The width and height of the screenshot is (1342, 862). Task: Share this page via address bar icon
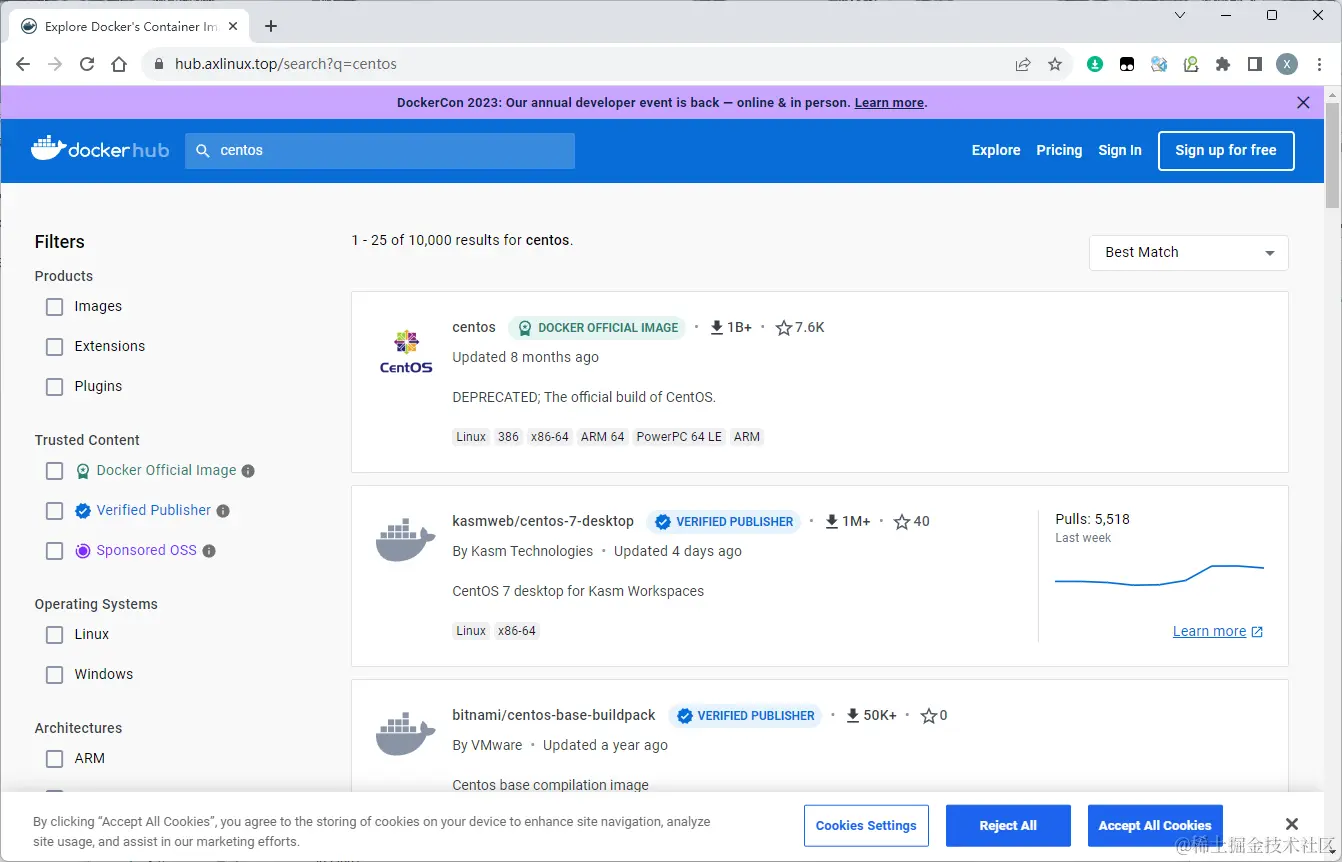click(x=1023, y=64)
